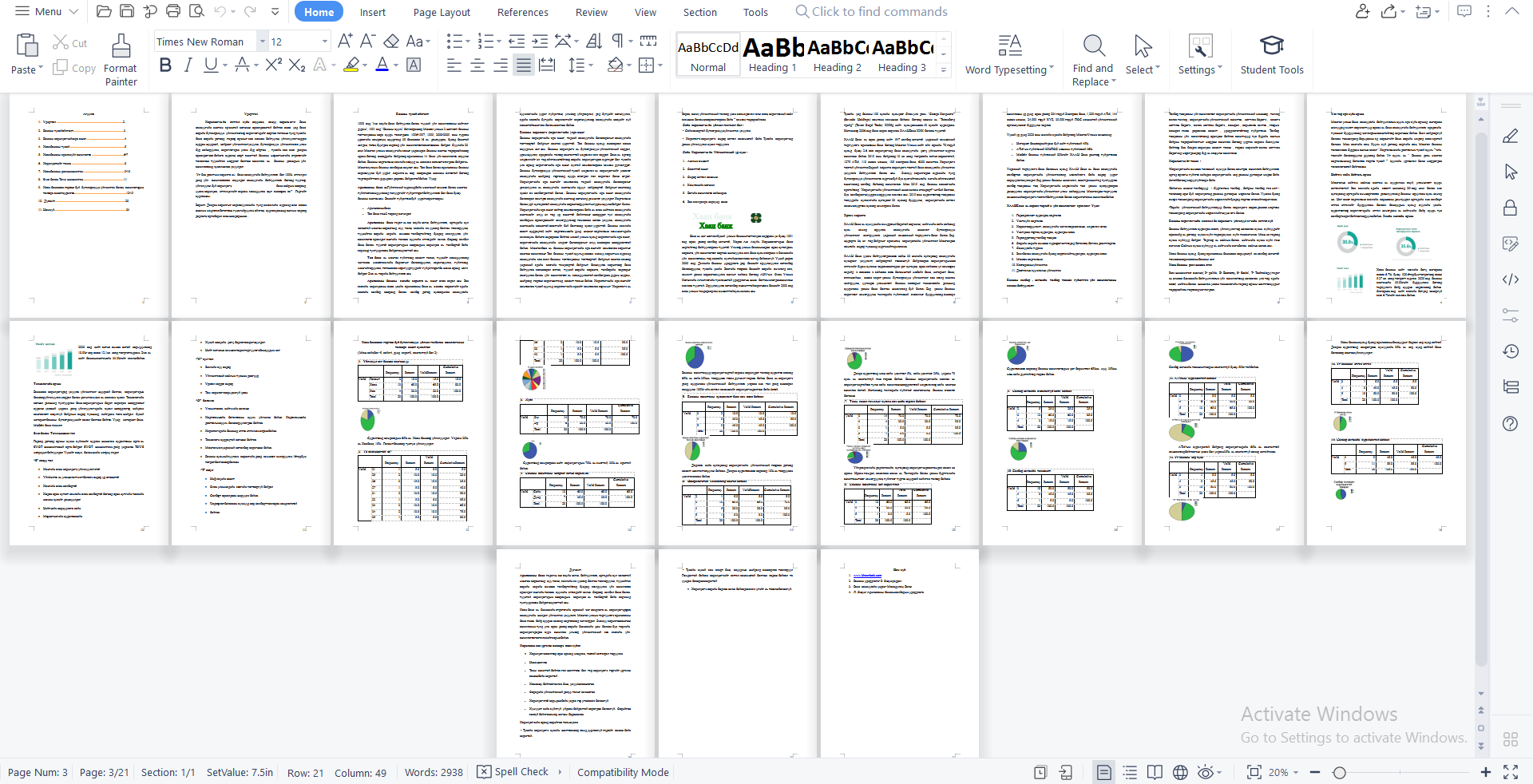This screenshot has height=784, width=1533.
Task: Open Word Typesetting dropdown
Action: point(1009,54)
